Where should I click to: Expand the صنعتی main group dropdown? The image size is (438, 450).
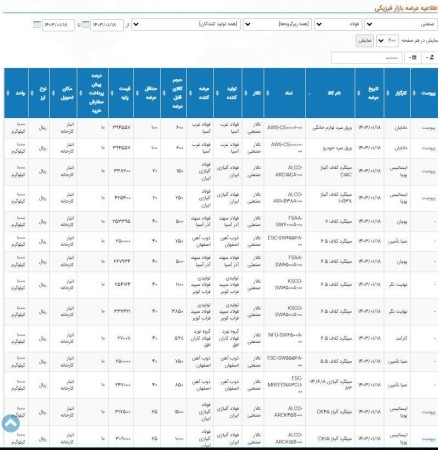click(x=401, y=24)
